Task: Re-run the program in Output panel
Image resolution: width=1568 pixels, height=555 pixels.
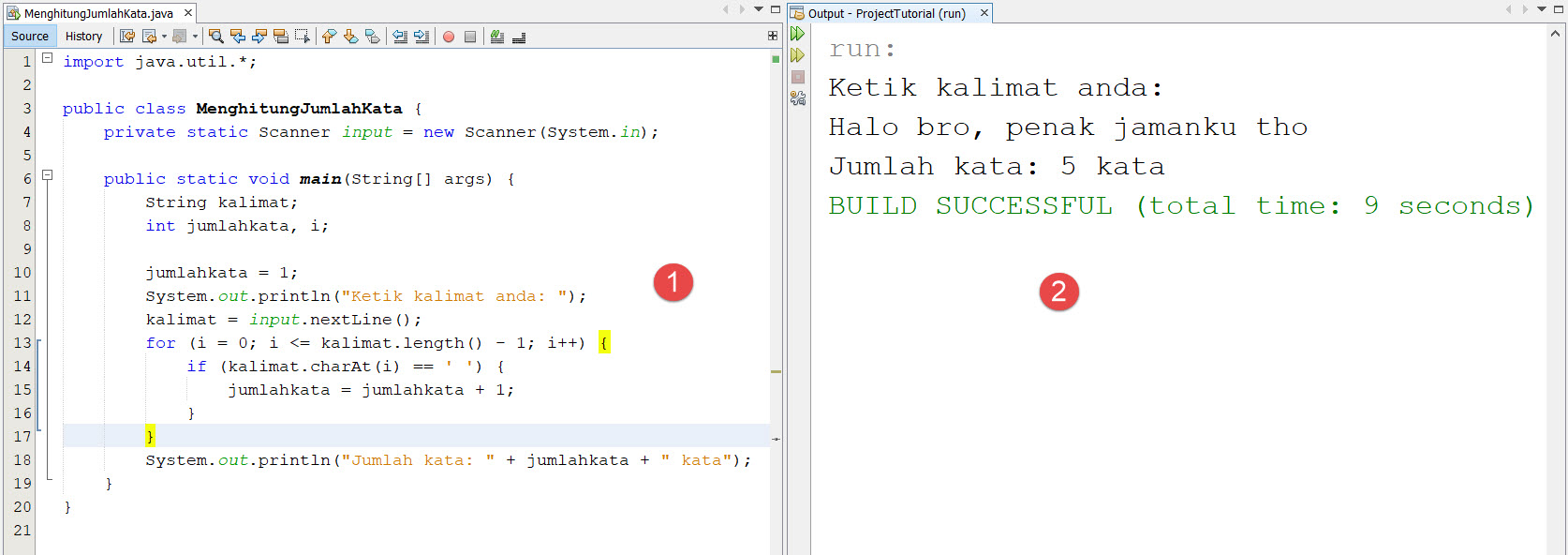Action: tap(797, 34)
